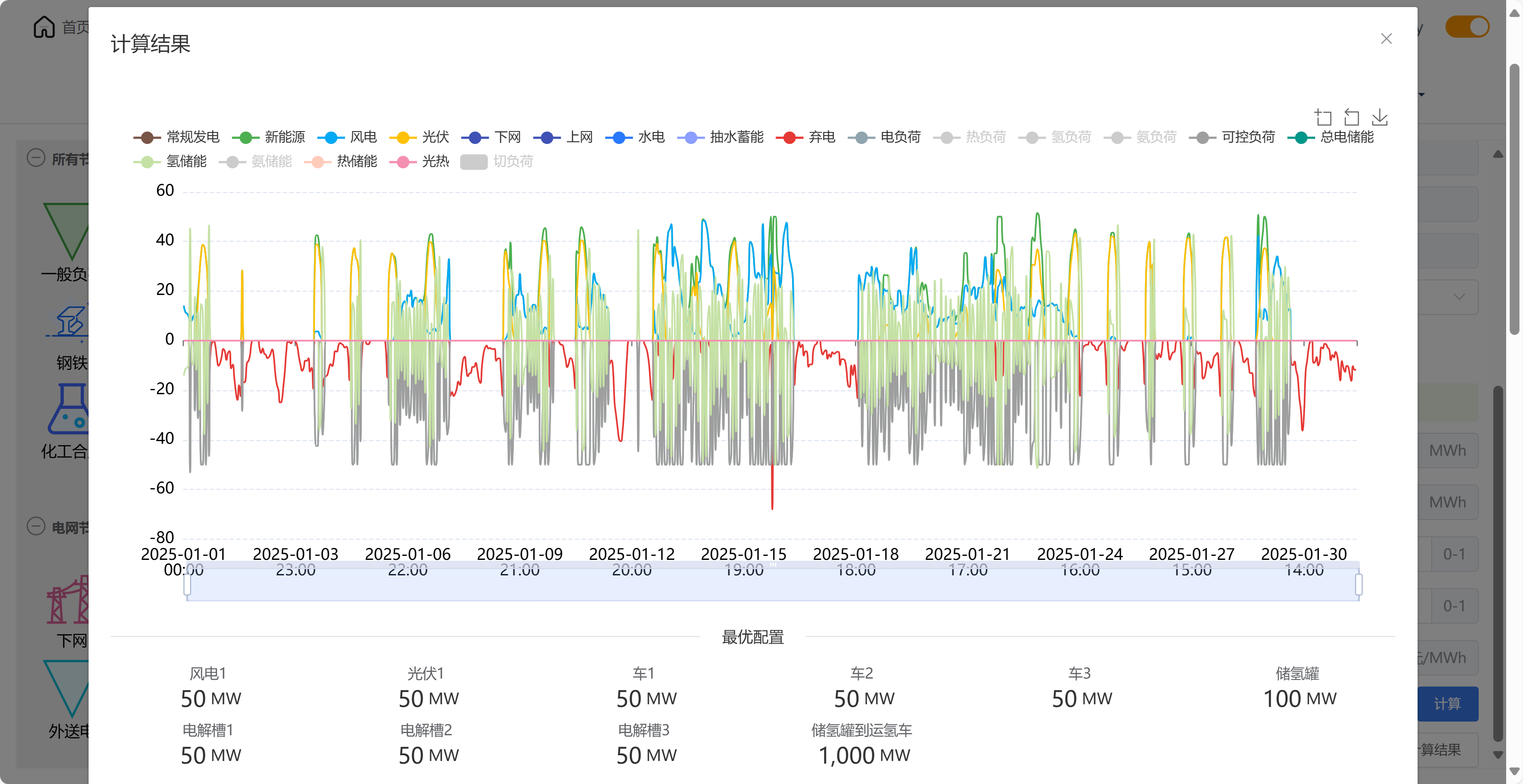Click the home icon in top bar

(x=44, y=27)
